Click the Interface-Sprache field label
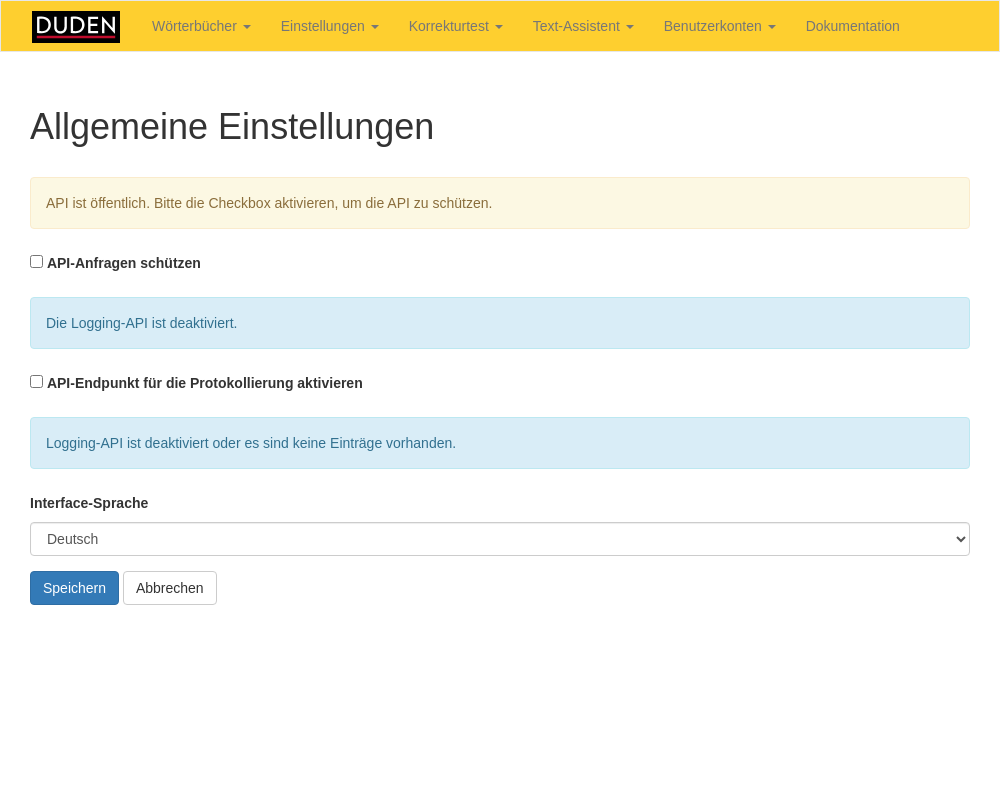Screen dimensions: 1000x800 (89, 503)
